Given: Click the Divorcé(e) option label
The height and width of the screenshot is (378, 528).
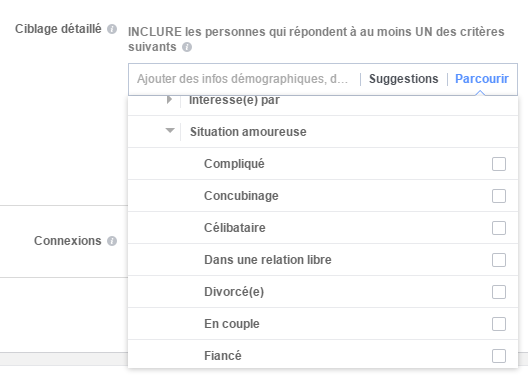Looking at the screenshot, I should click(x=234, y=292).
